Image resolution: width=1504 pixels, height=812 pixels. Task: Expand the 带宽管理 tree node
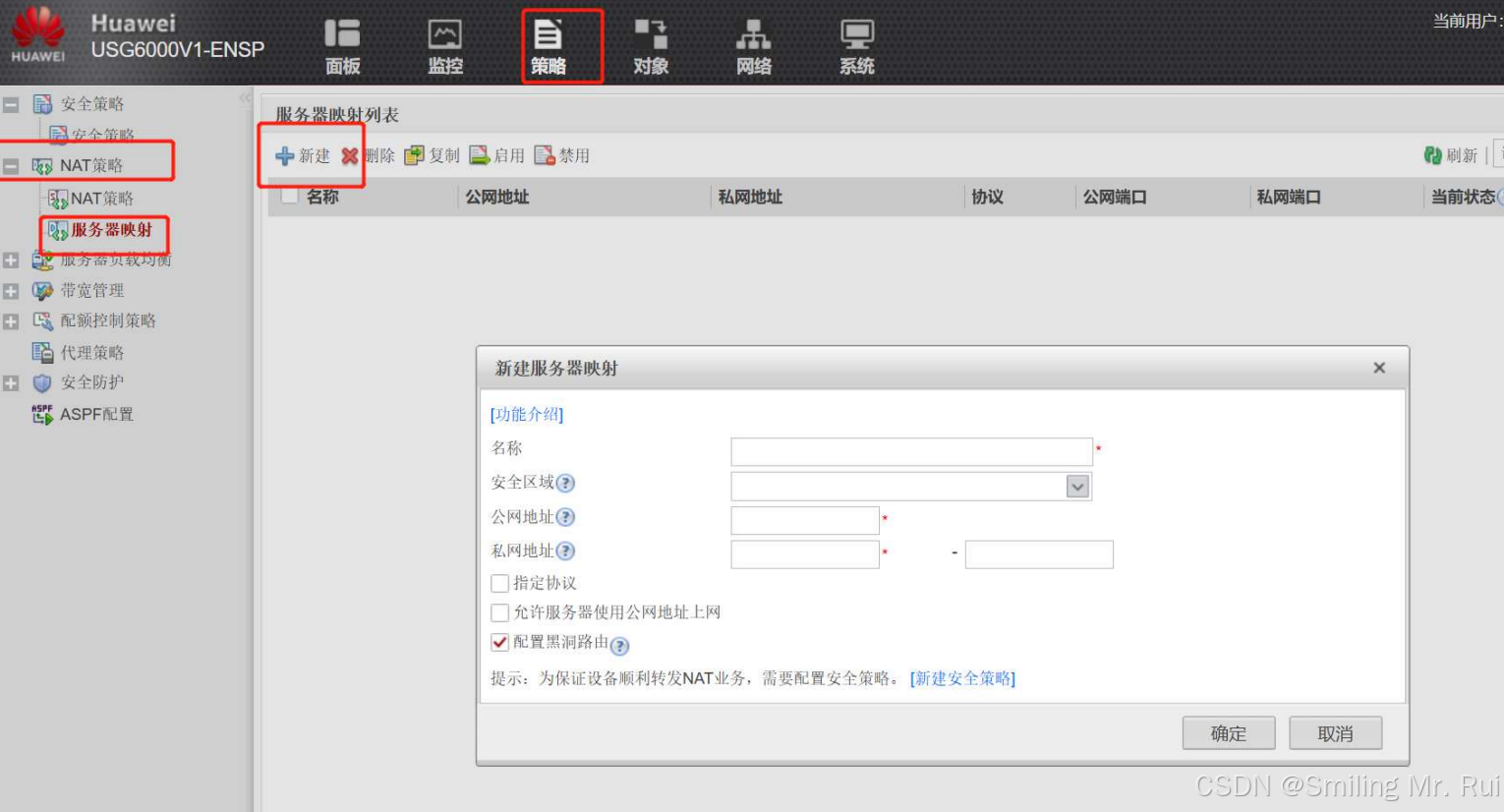[x=11, y=291]
